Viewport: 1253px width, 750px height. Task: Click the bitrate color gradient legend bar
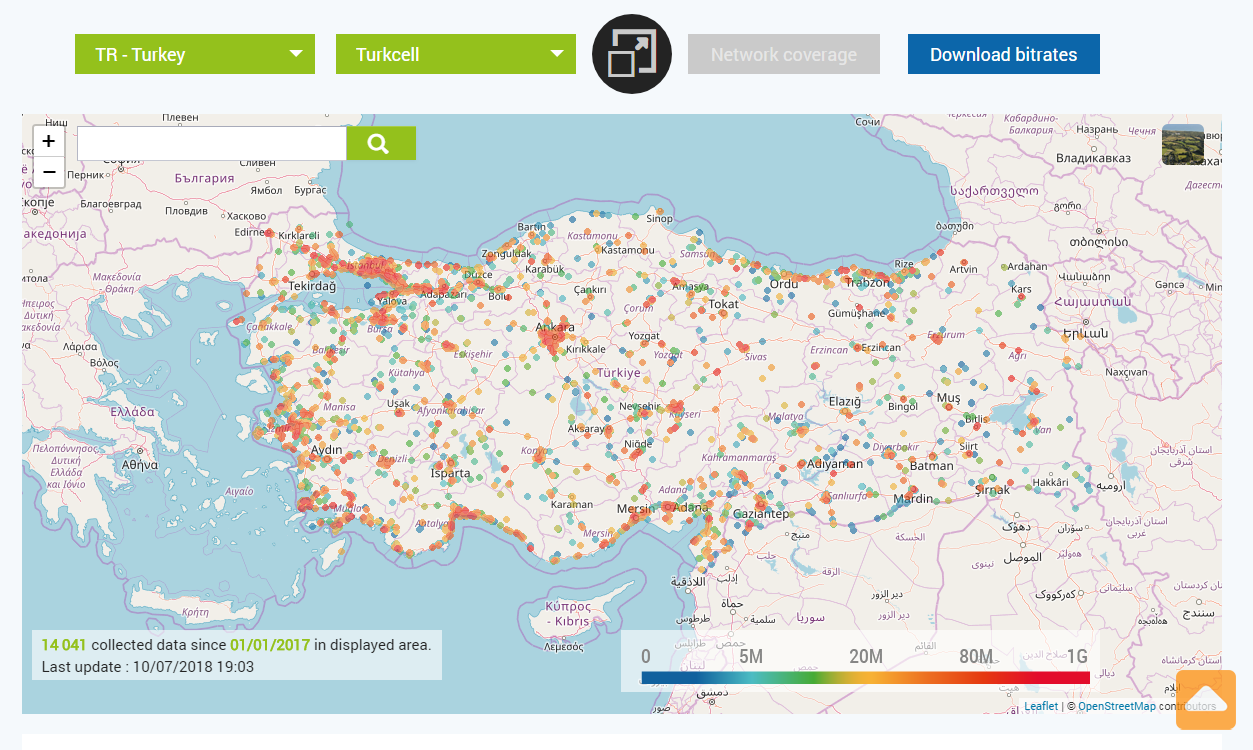[x=865, y=678]
